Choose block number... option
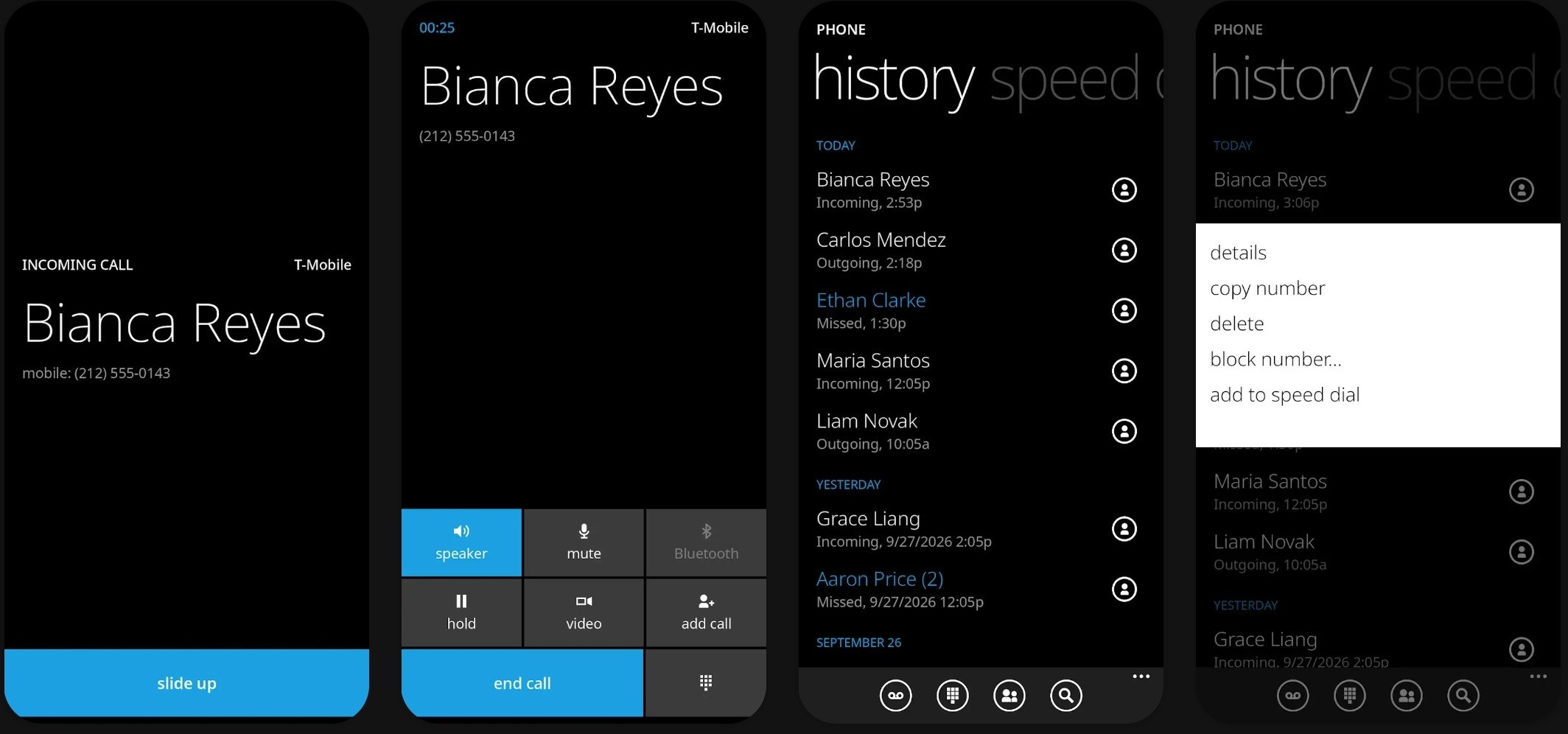This screenshot has width=1568, height=734. [1275, 359]
